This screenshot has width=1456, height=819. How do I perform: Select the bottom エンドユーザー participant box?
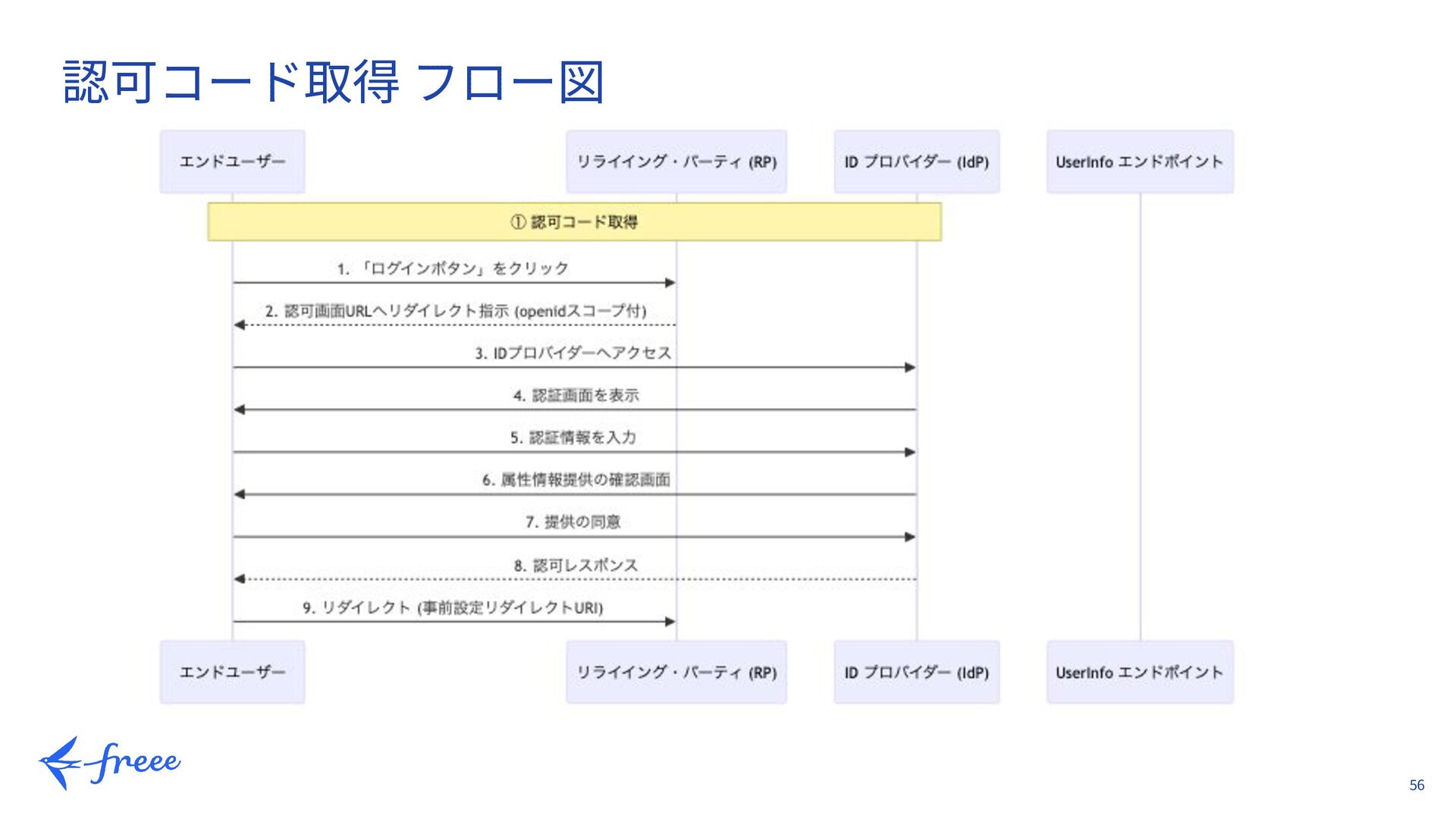pyautogui.click(x=232, y=672)
